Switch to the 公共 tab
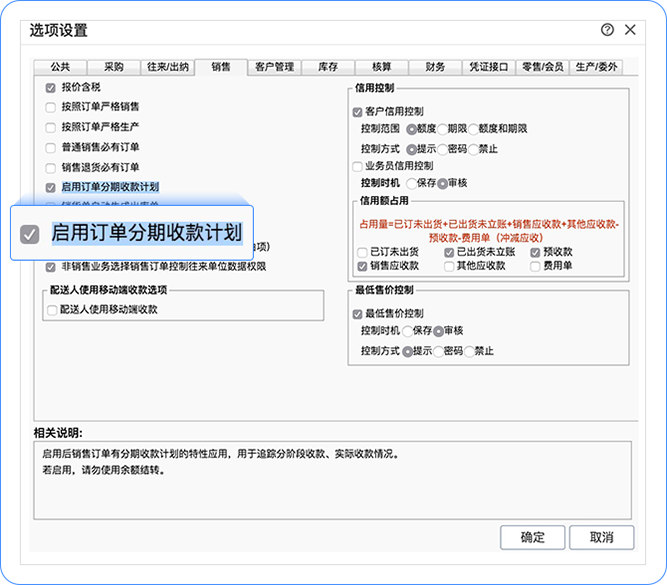 pyautogui.click(x=60, y=67)
